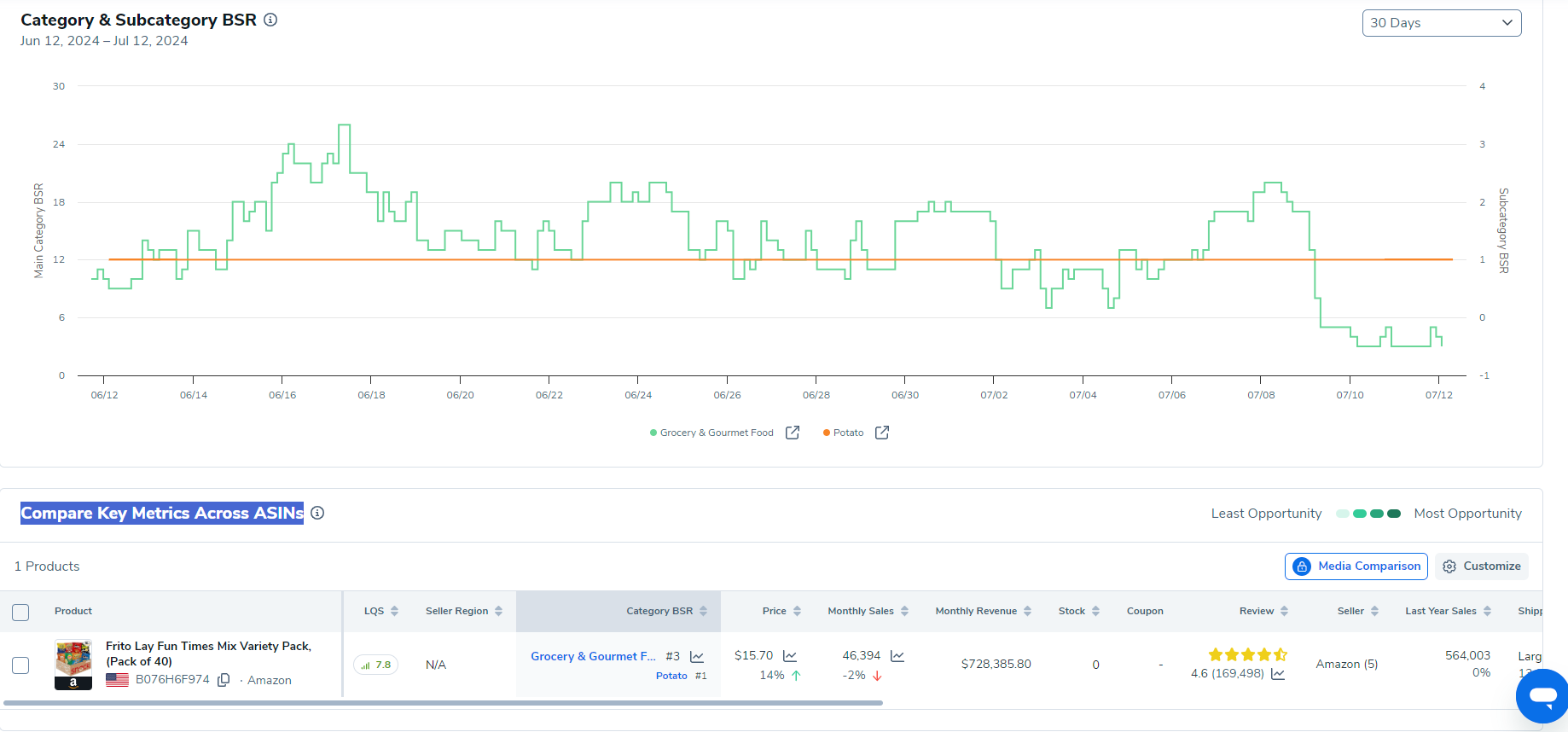
Task: Sort table by LQS column
Action: point(394,611)
